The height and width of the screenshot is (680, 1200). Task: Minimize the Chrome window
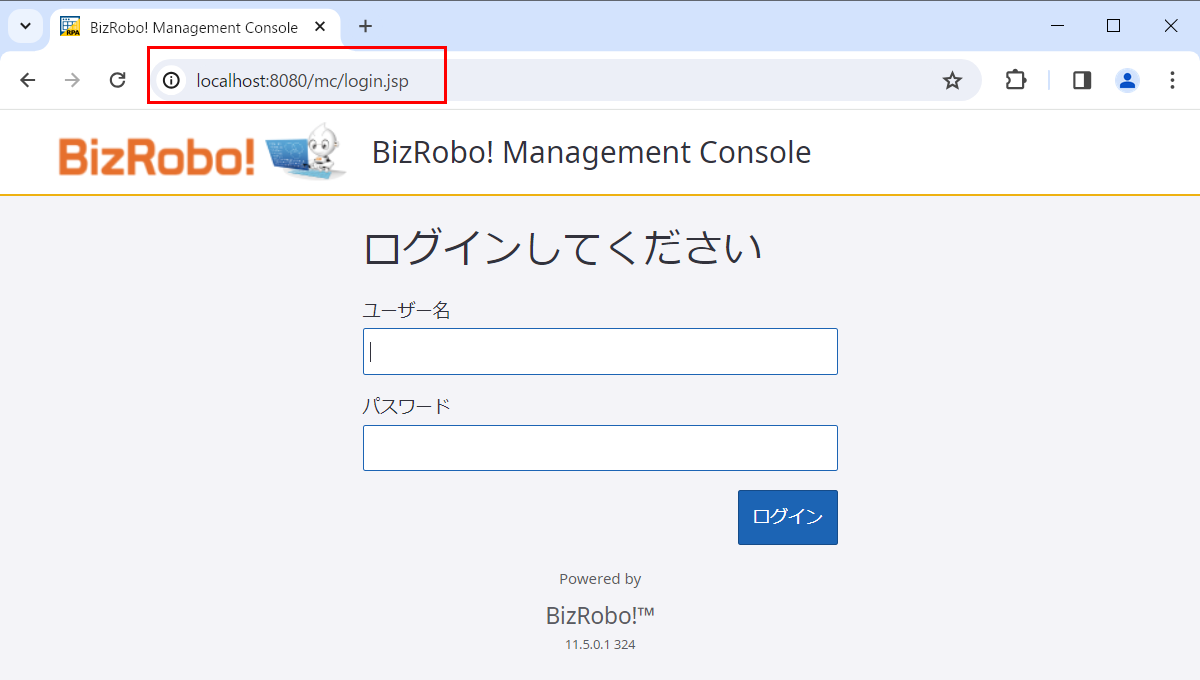point(1056,26)
